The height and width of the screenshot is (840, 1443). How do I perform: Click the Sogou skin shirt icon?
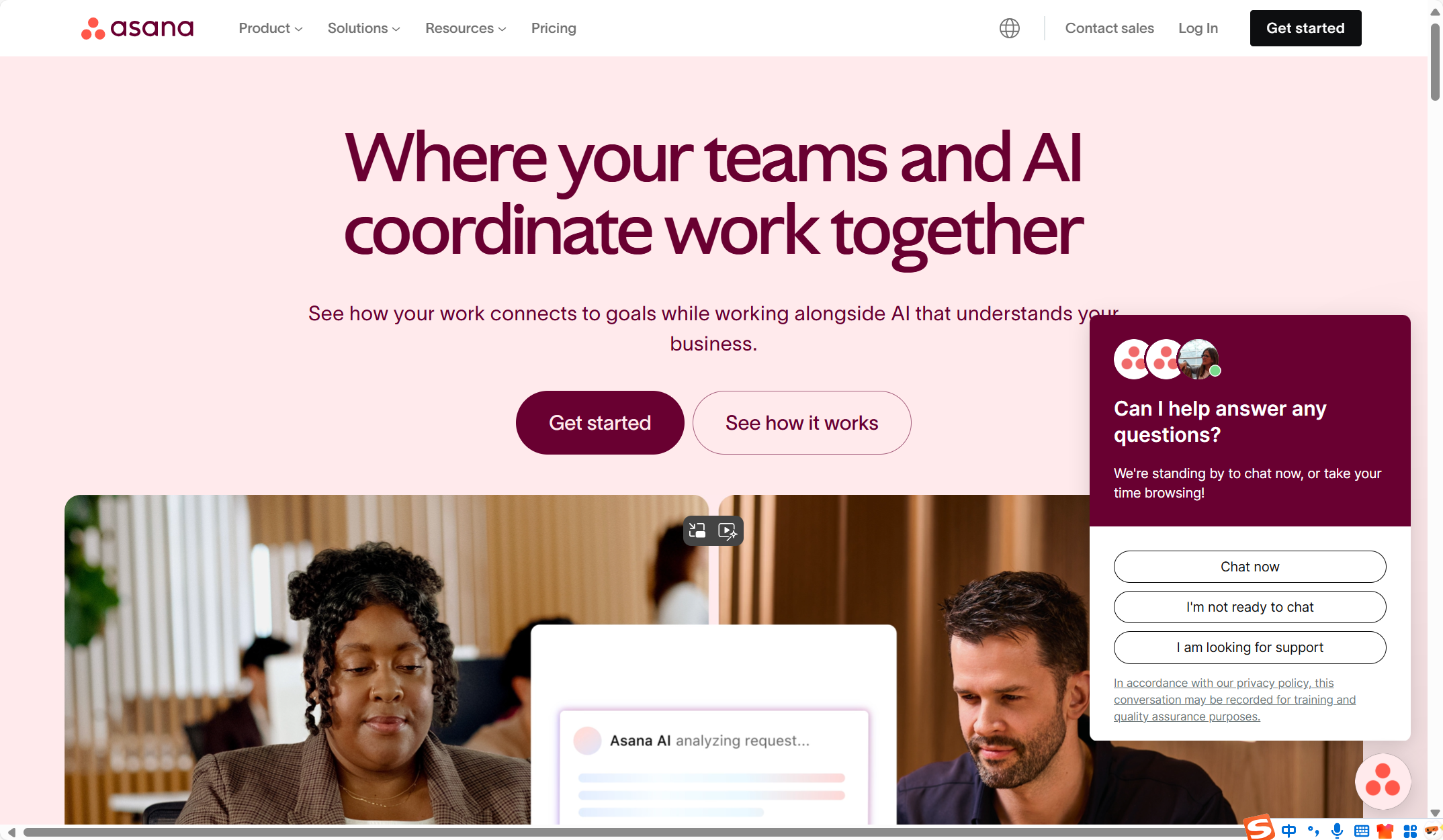pyautogui.click(x=1385, y=831)
